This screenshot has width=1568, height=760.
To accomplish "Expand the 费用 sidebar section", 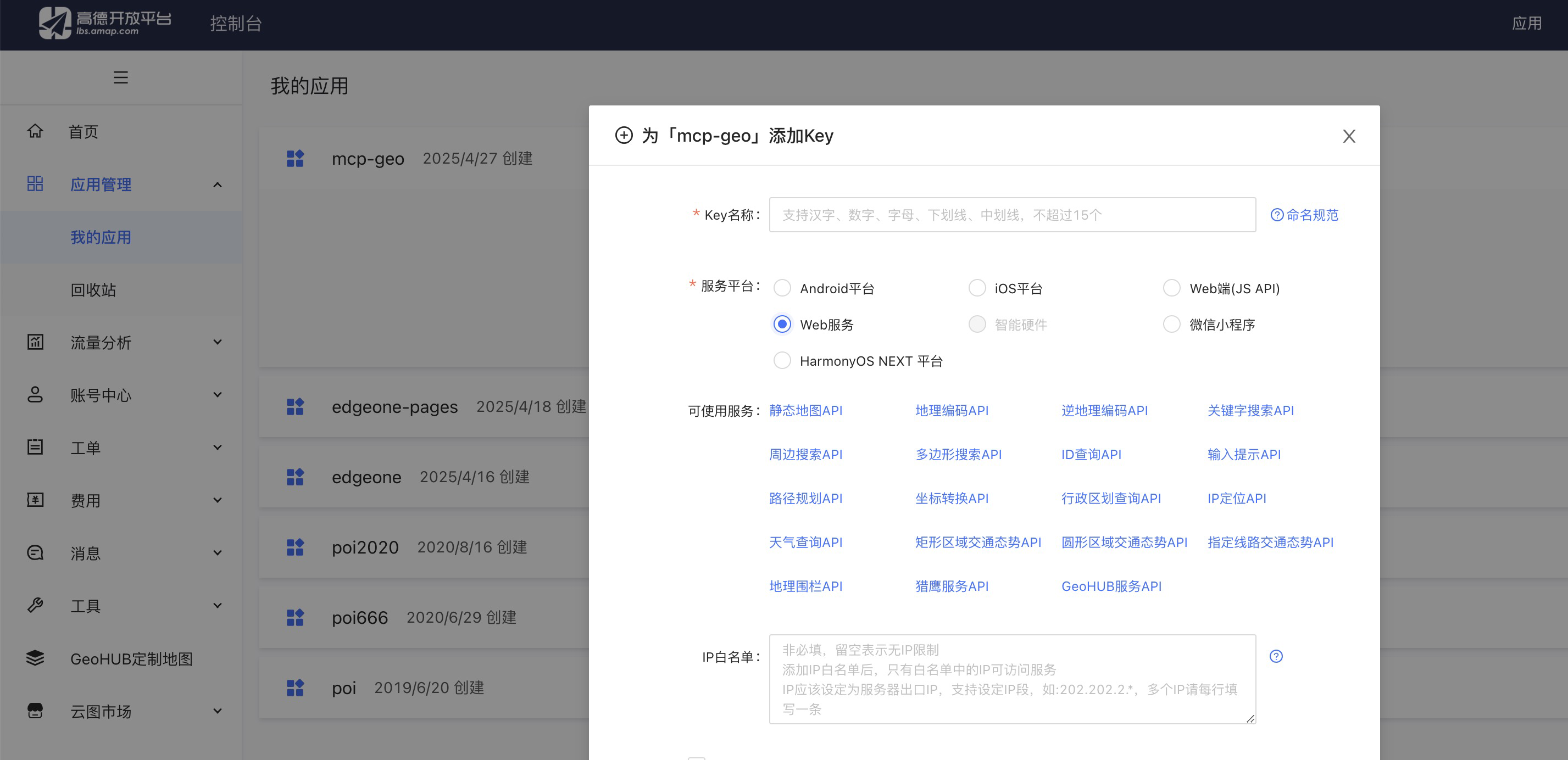I will pyautogui.click(x=218, y=500).
